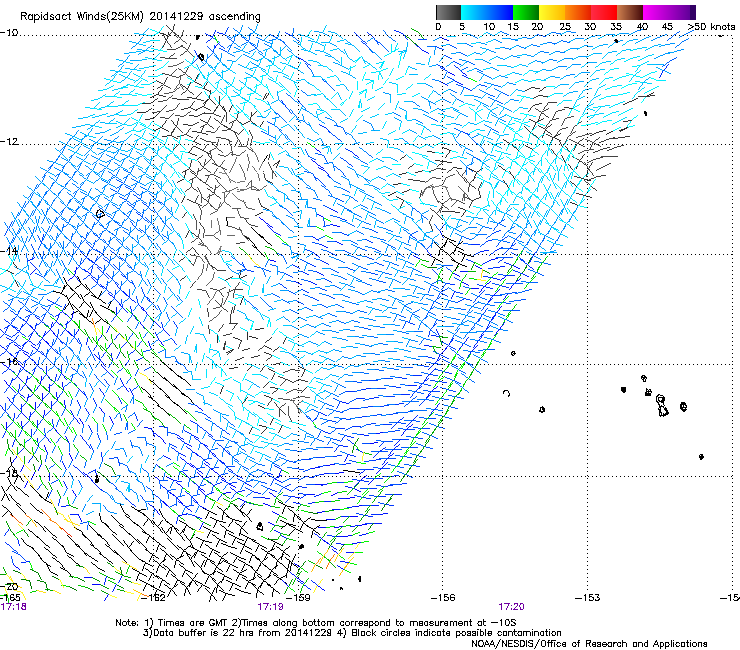Click the '>50 knots' legend label
The image size is (740, 650).
[x=711, y=27]
